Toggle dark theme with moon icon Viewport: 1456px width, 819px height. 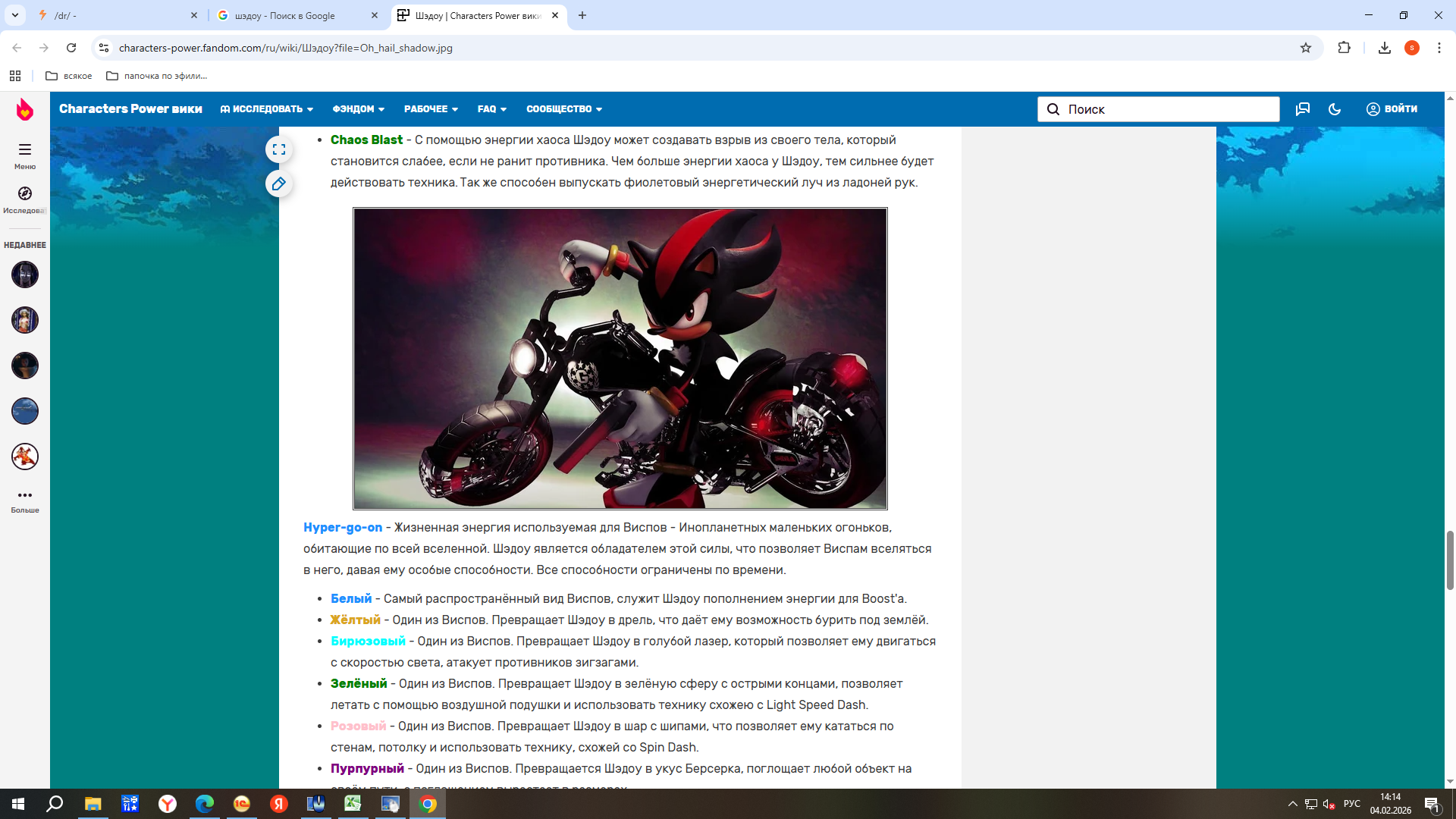click(1335, 109)
